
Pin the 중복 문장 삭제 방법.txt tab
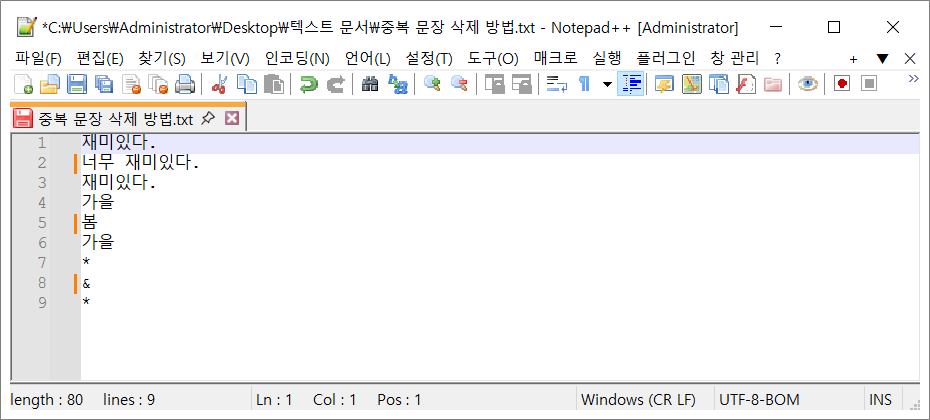click(207, 119)
